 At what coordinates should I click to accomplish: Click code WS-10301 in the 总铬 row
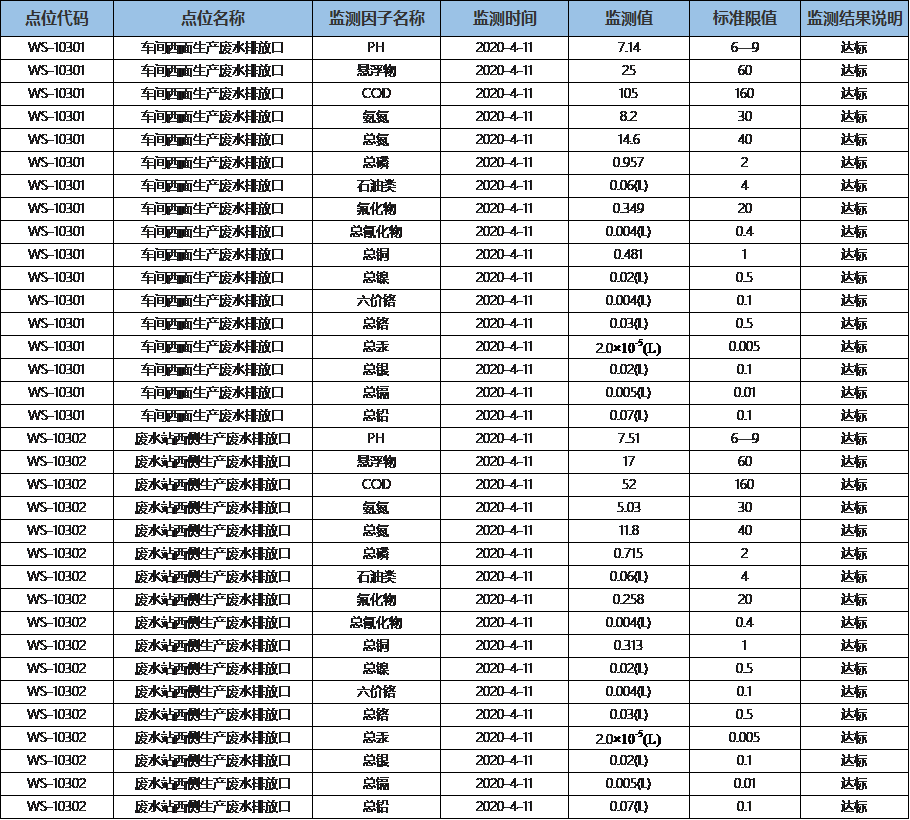point(56,324)
